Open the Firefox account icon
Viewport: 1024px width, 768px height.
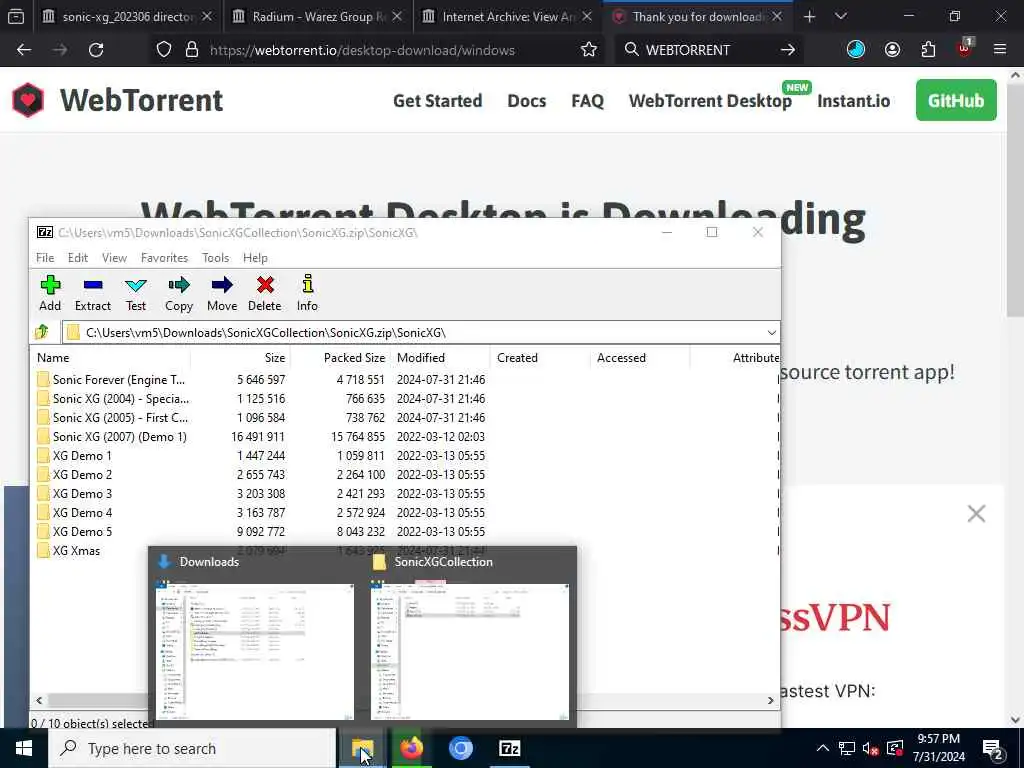click(892, 50)
